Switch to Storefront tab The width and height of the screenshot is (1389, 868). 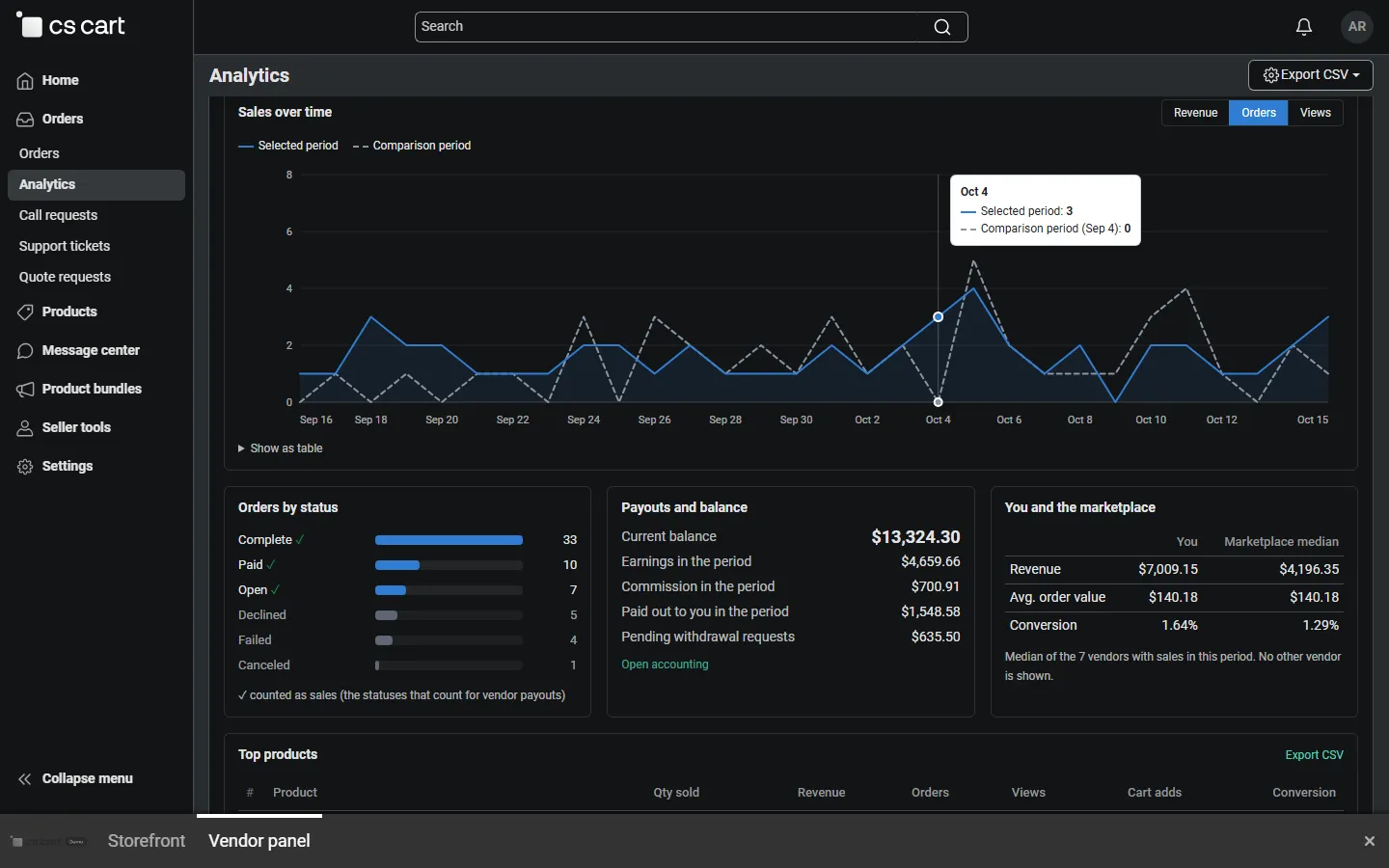click(x=147, y=841)
